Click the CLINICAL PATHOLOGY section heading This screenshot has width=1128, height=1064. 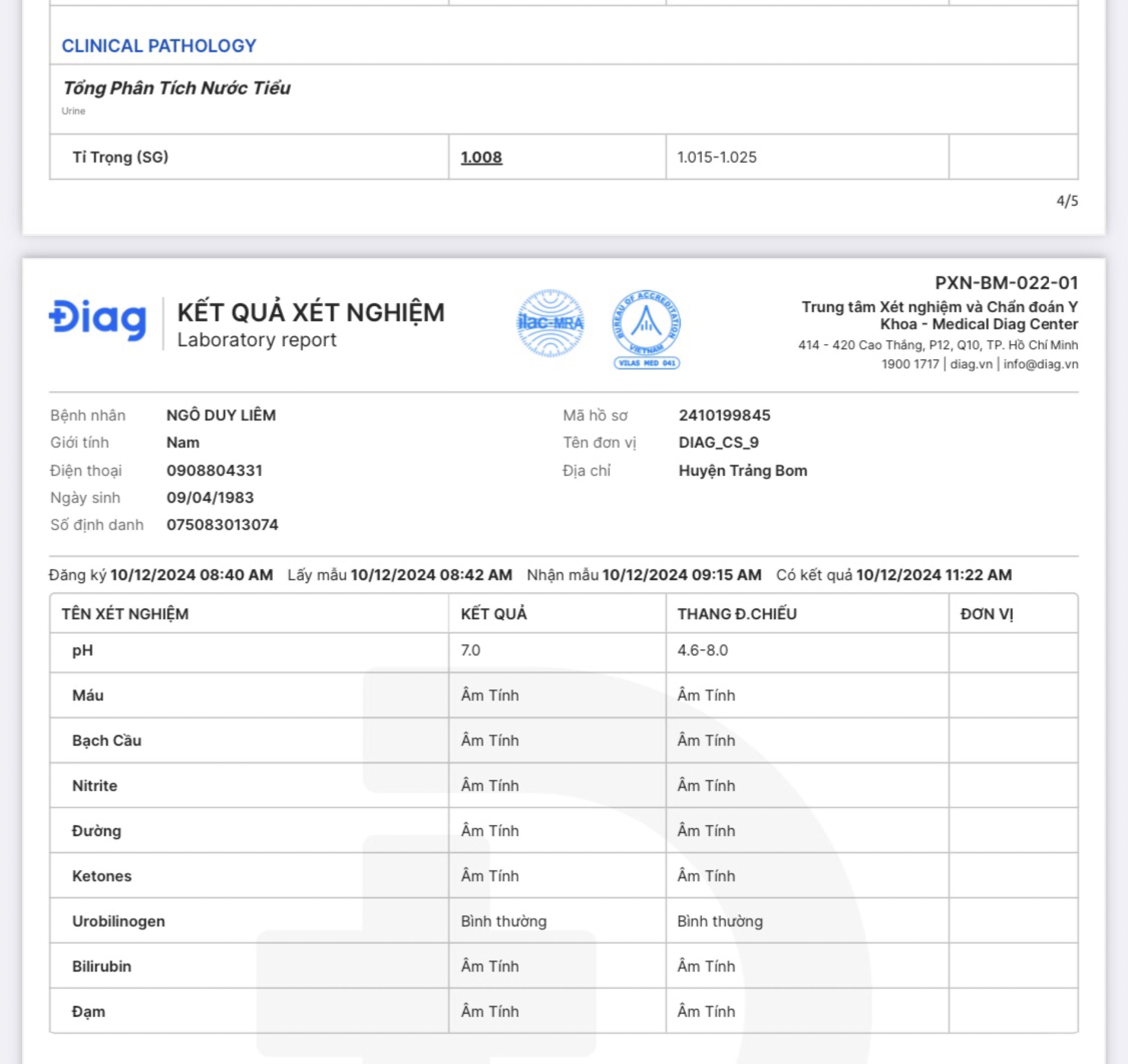point(159,46)
